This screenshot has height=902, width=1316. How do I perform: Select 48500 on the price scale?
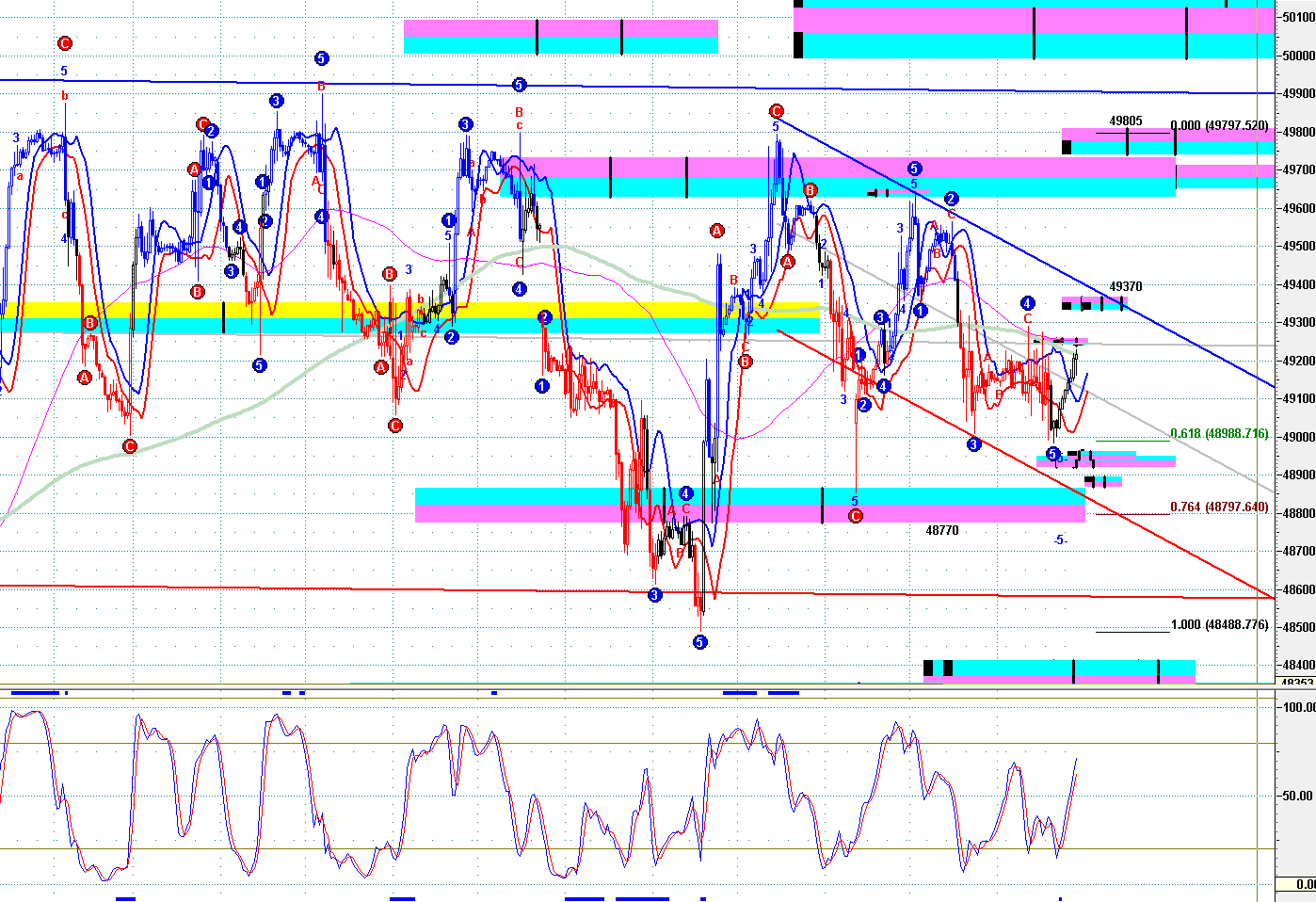point(1299,627)
